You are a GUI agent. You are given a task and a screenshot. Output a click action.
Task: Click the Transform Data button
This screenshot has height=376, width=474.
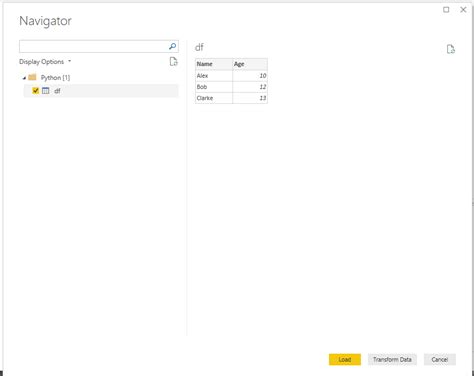pyautogui.click(x=392, y=359)
